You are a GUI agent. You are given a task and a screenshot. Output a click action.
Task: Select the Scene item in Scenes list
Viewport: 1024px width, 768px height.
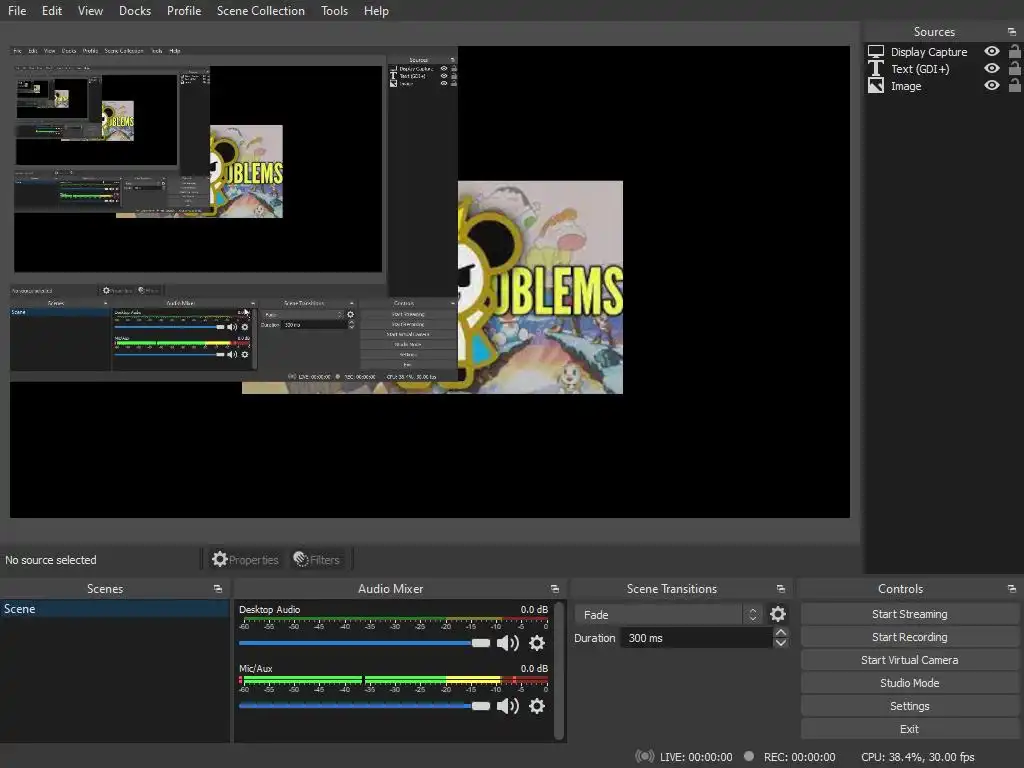(114, 609)
